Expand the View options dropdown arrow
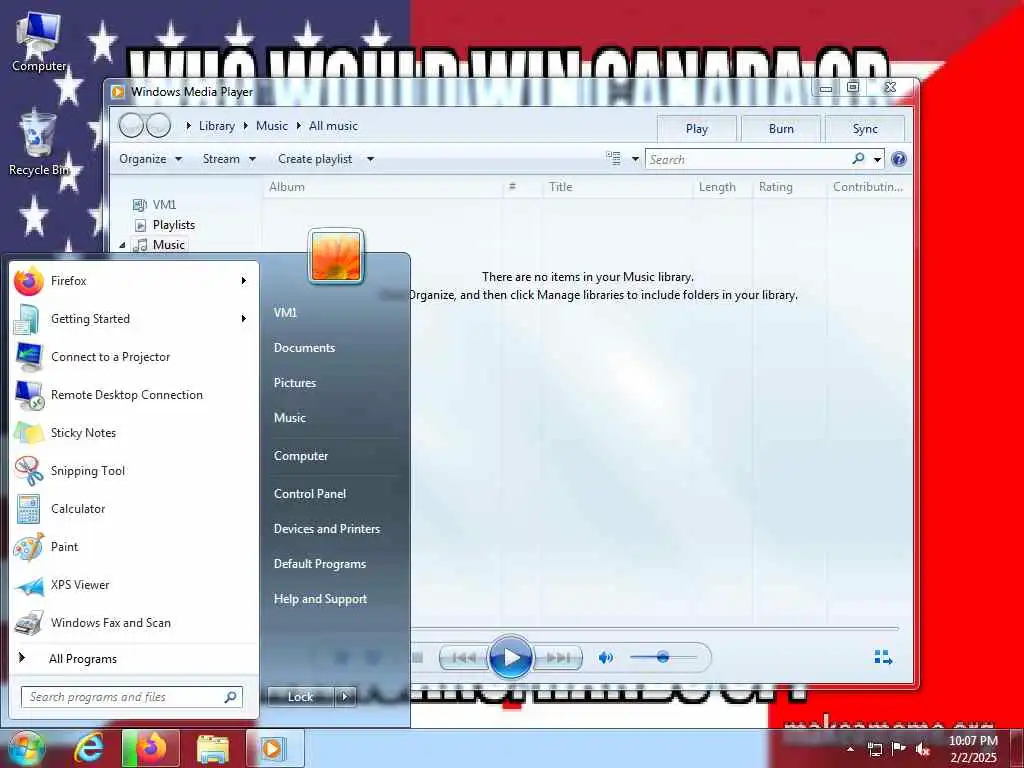The width and height of the screenshot is (1024, 768). coord(635,159)
